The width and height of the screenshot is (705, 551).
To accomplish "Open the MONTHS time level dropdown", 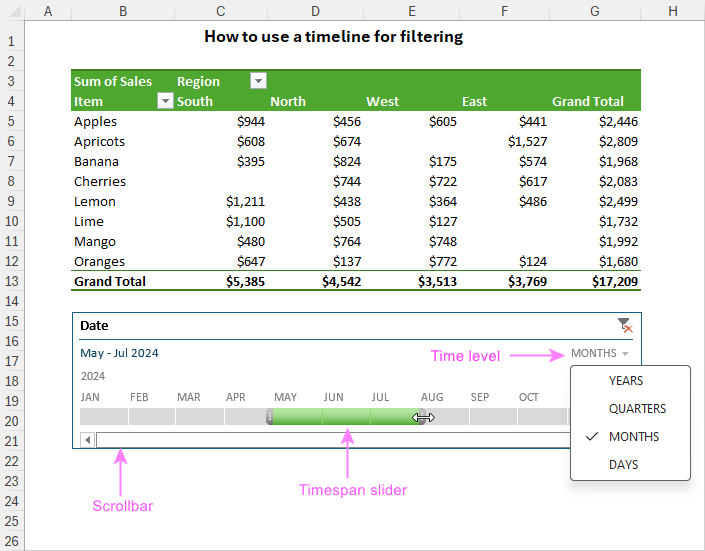I will pyautogui.click(x=600, y=354).
